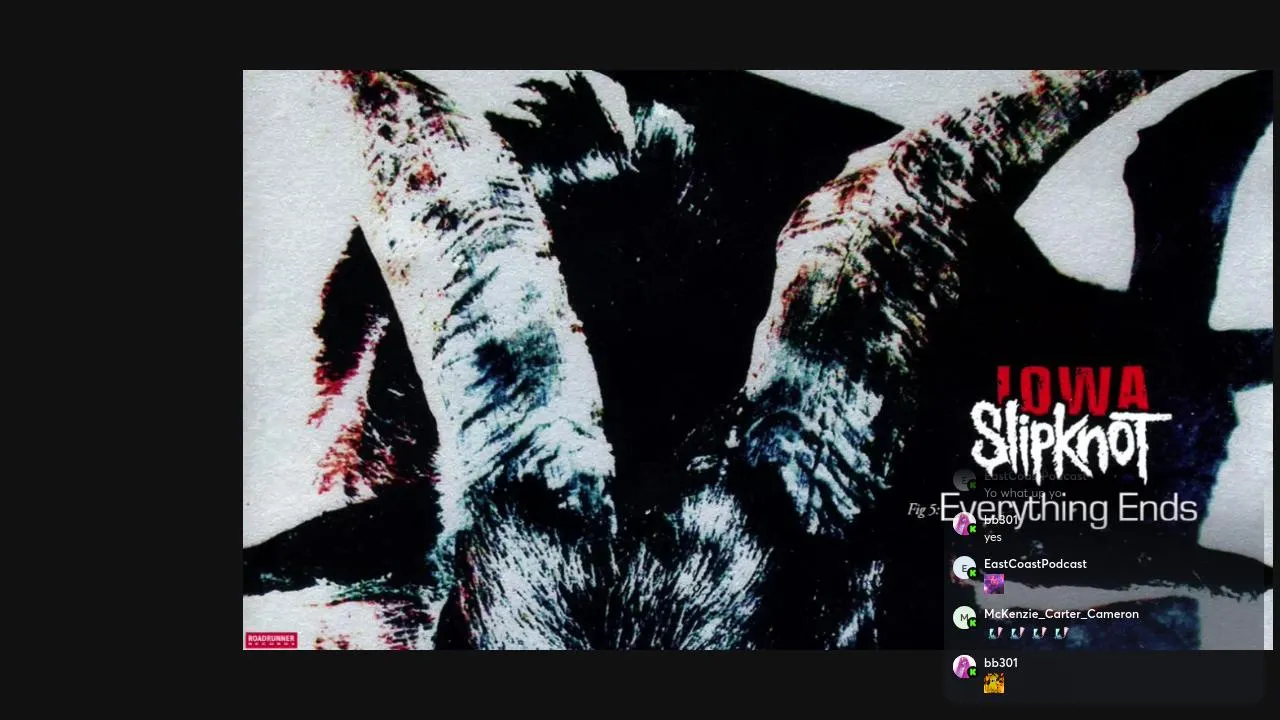This screenshot has height=720, width=1280.
Task: Open bb301 avatar beside the orange emote
Action: pyautogui.click(x=964, y=667)
